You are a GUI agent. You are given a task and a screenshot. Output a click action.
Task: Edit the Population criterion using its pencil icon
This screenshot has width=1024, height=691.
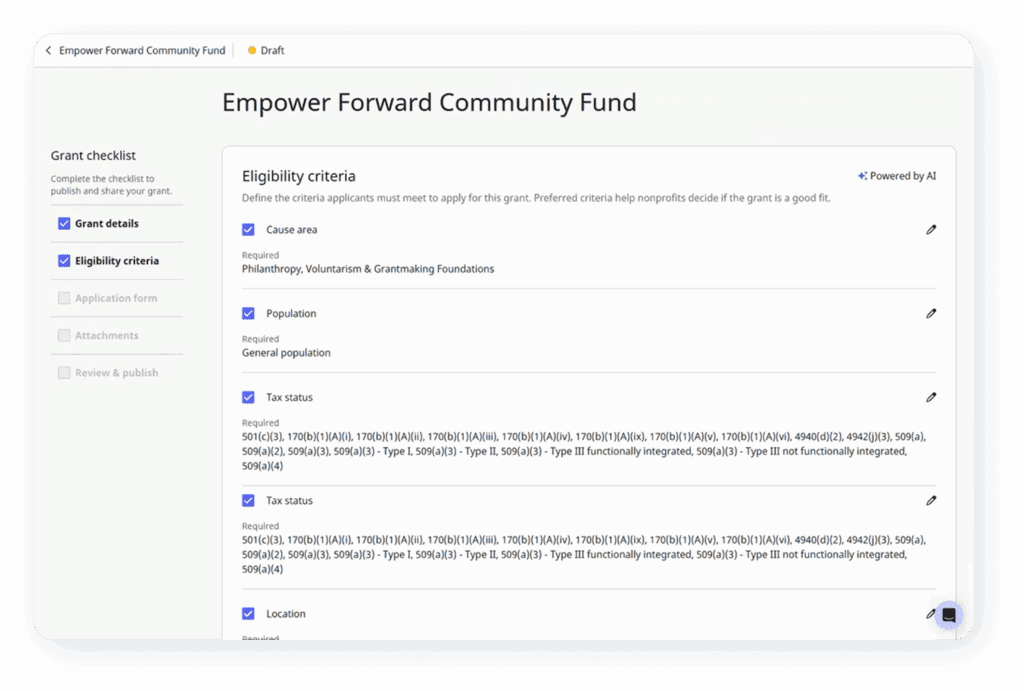(931, 313)
